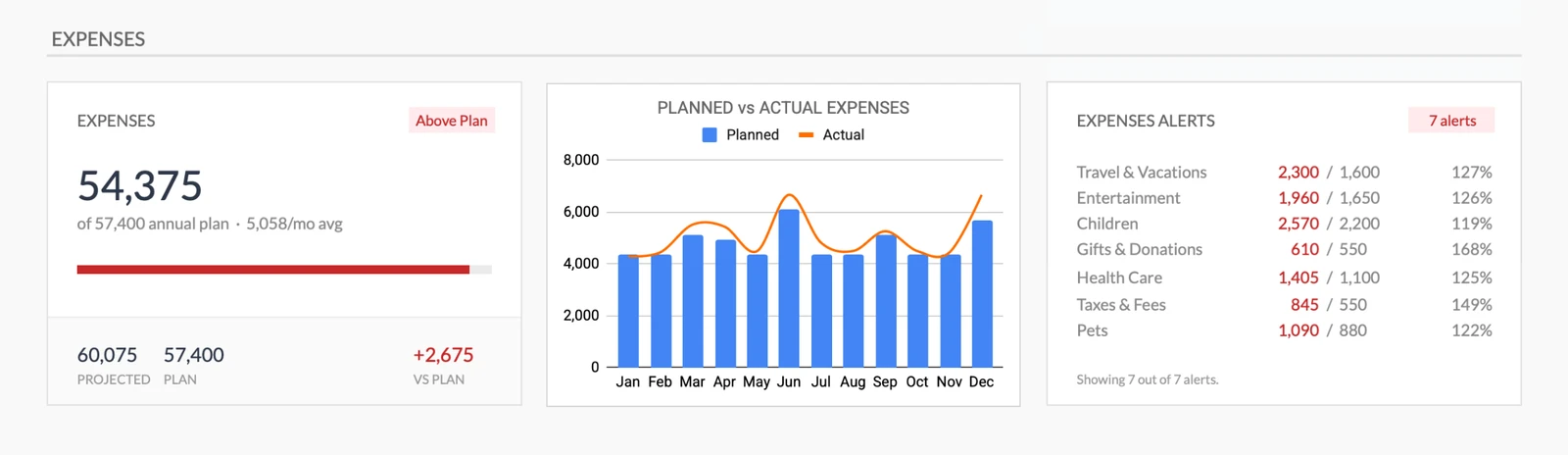Click the 60,075 projected value

[107, 355]
